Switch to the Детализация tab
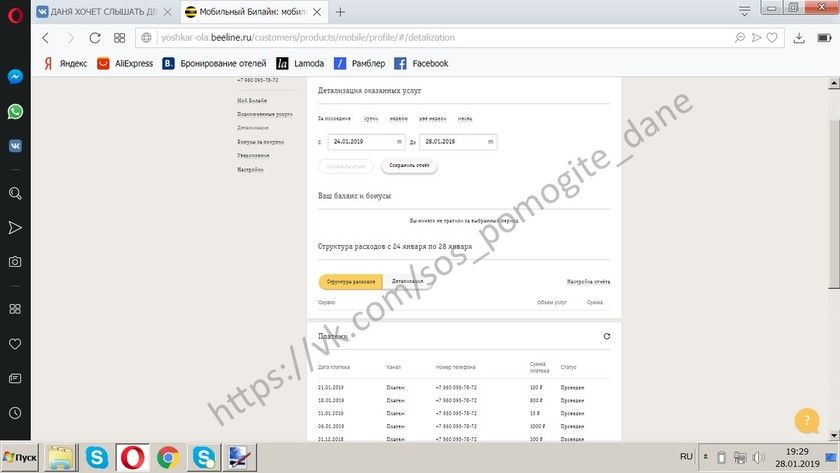Image resolution: width=840 pixels, height=473 pixels. [407, 282]
